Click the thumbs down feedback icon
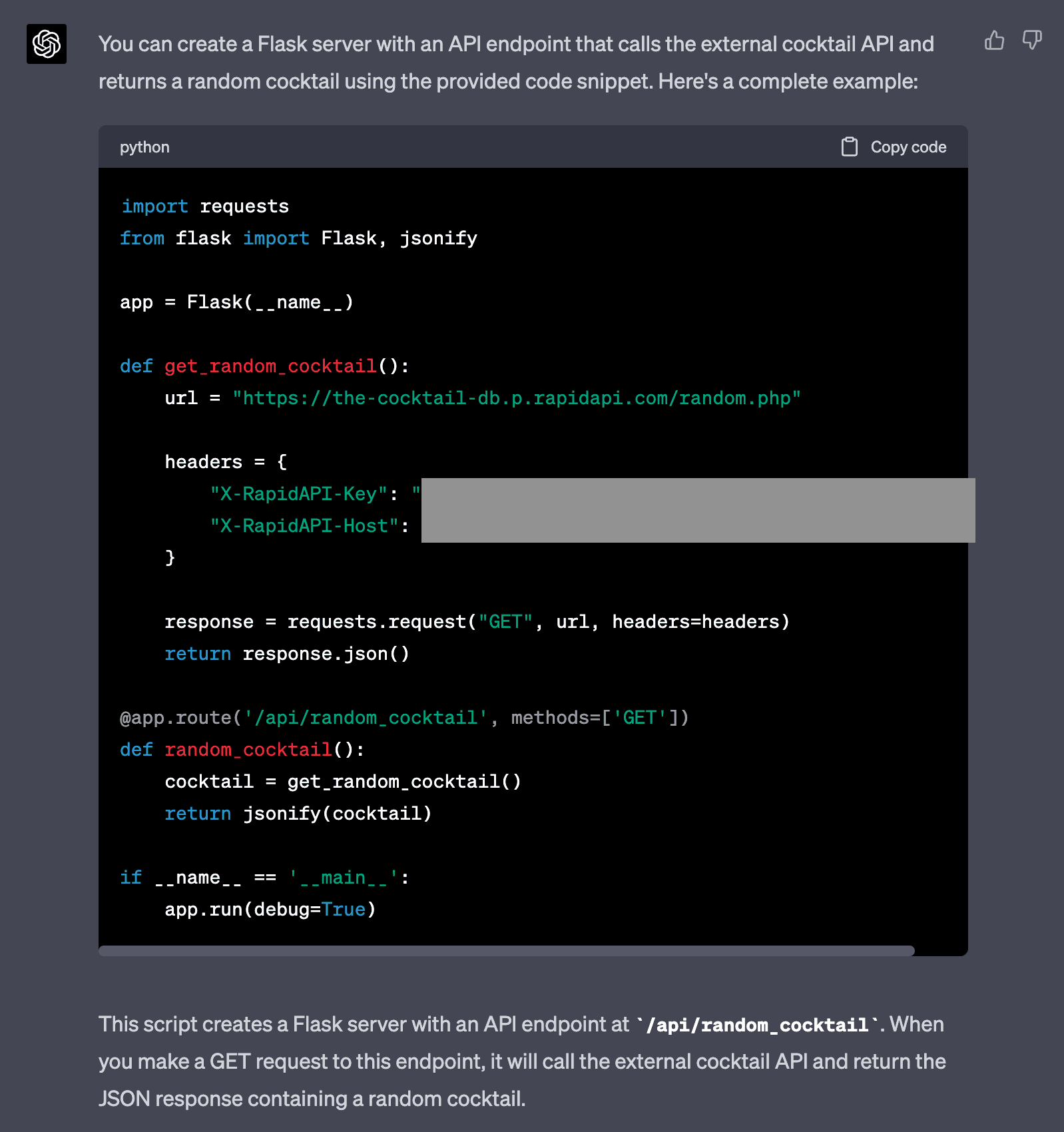This screenshot has width=1064, height=1132. coord(1032,41)
